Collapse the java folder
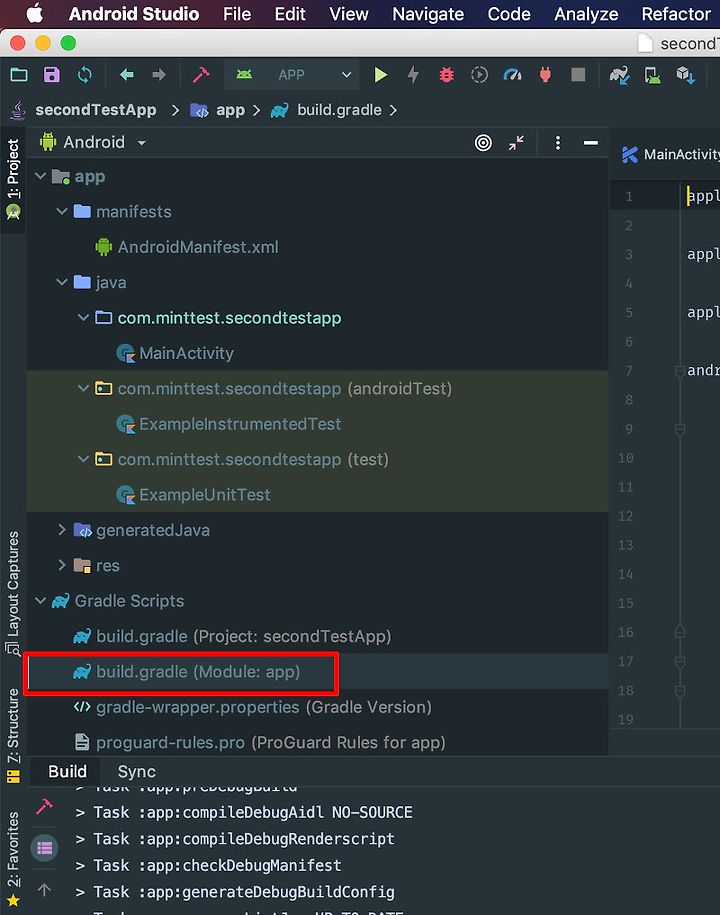 coord(62,282)
